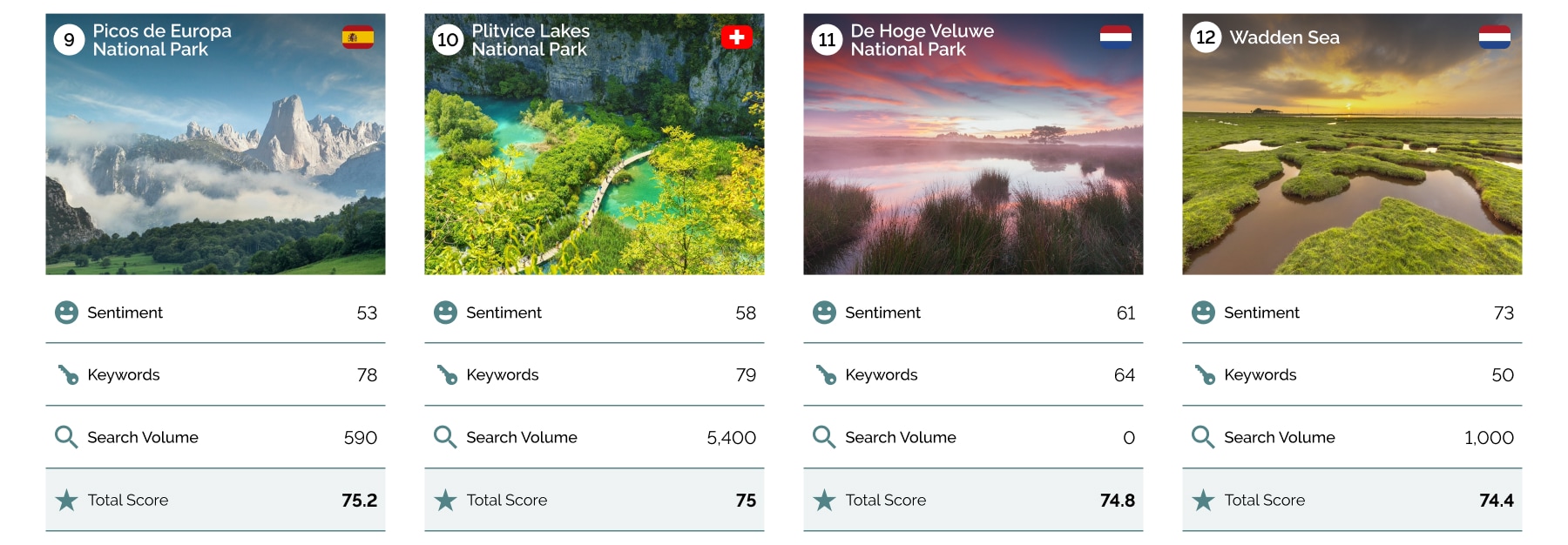This screenshot has width=1568, height=545.
Task: Click the Total Score value 74.8
Action: pos(1117,501)
